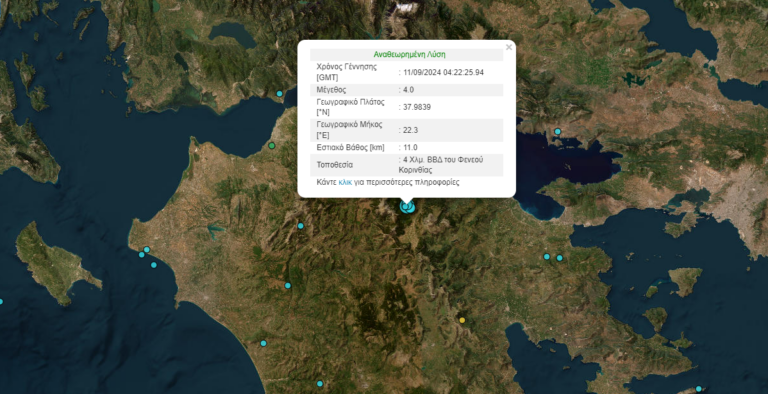Image resolution: width=768 pixels, height=394 pixels.
Task: Click the origin time 11/09/2024 04:22:25.94
Action: (444, 72)
